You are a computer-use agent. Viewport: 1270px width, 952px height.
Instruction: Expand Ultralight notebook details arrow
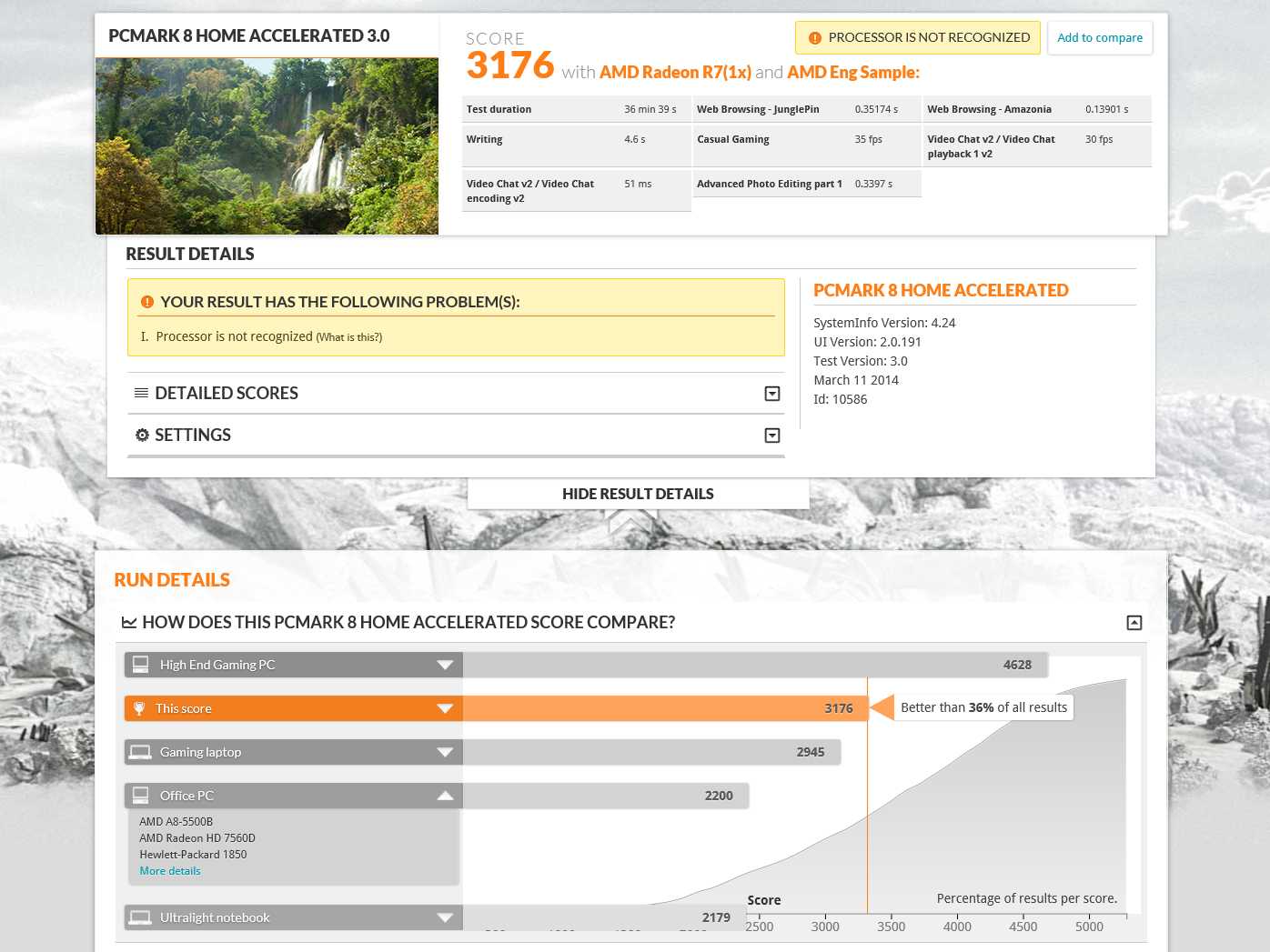point(445,917)
